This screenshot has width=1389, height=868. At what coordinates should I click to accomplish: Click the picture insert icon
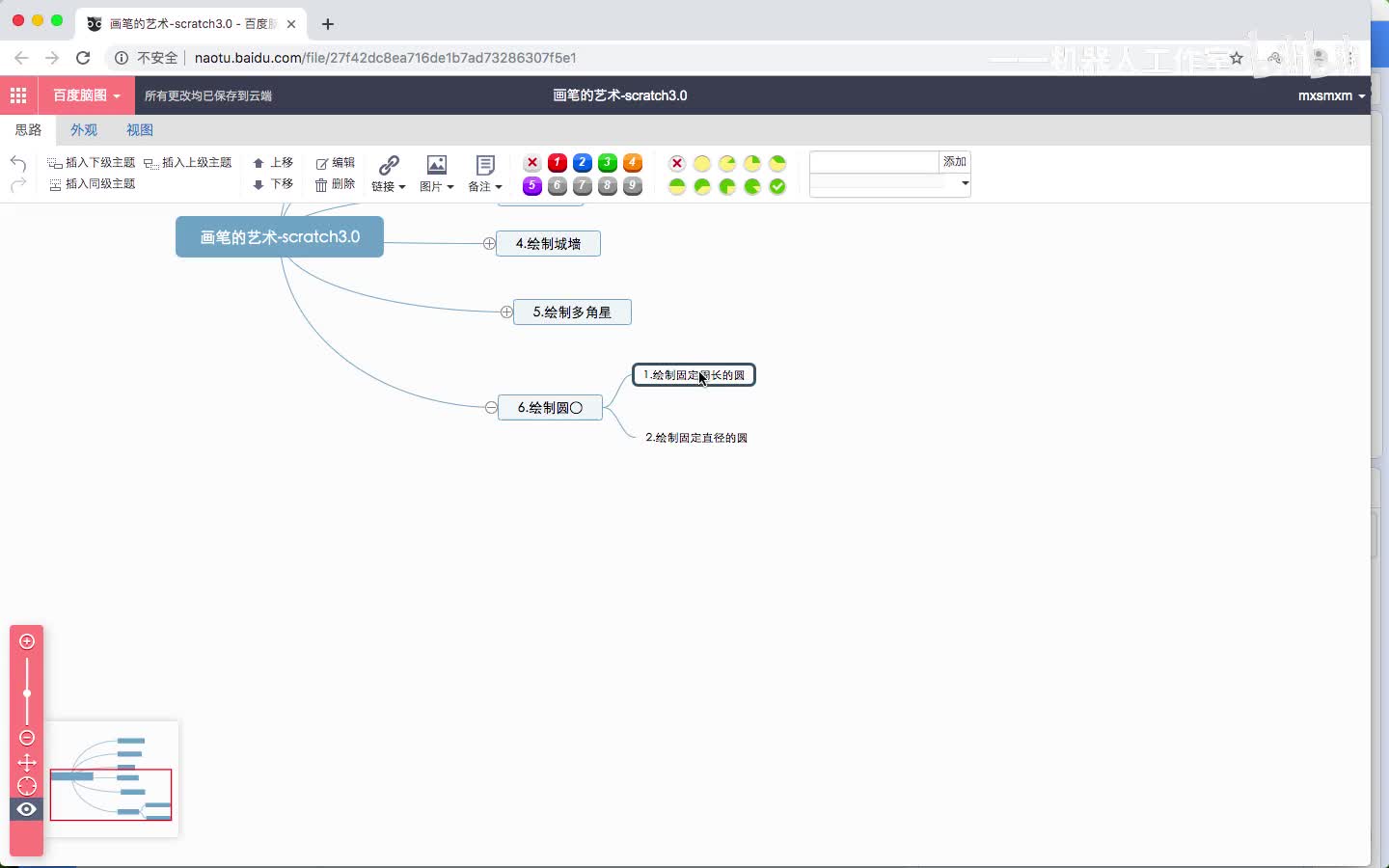point(437,165)
